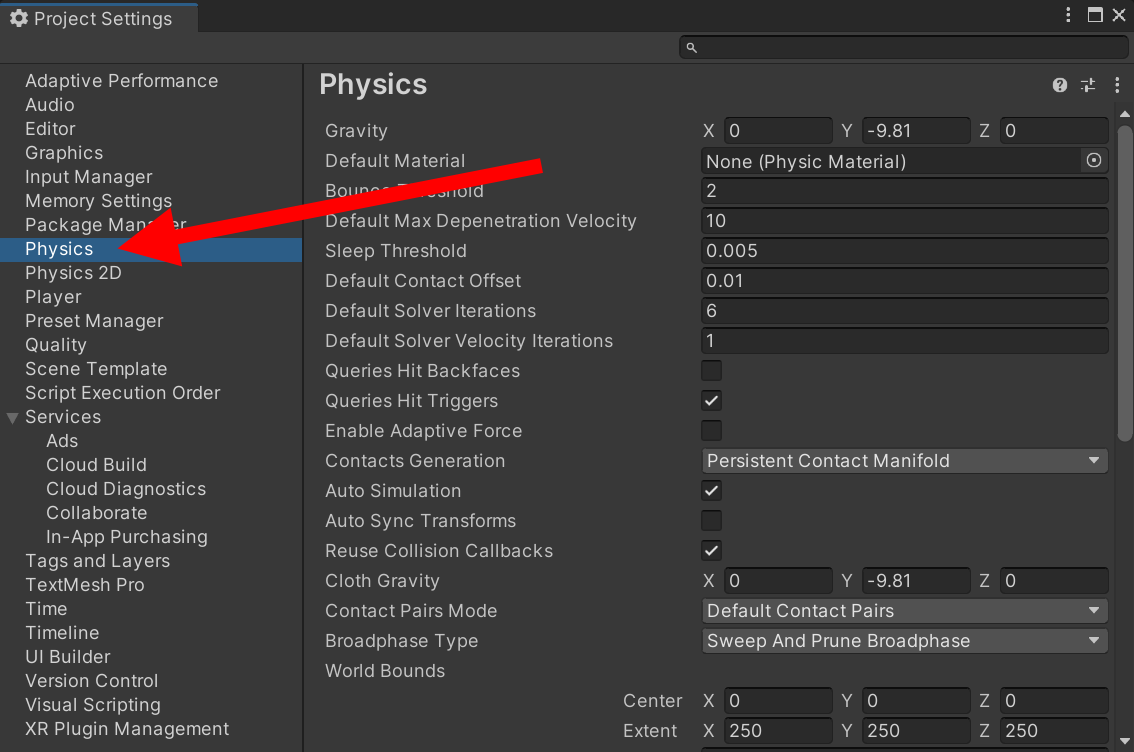Image resolution: width=1134 pixels, height=752 pixels.
Task: Click the scroll down arrow
Action: tap(1125, 741)
